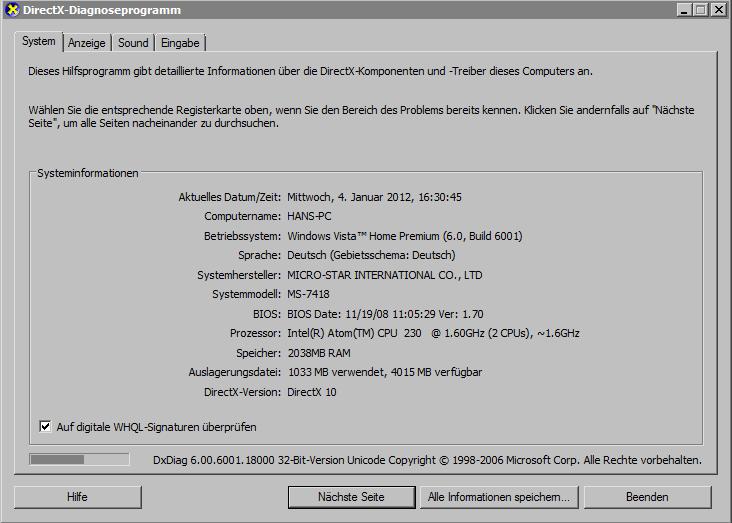The image size is (732, 523).
Task: Select the System tab
Action: click(x=39, y=41)
